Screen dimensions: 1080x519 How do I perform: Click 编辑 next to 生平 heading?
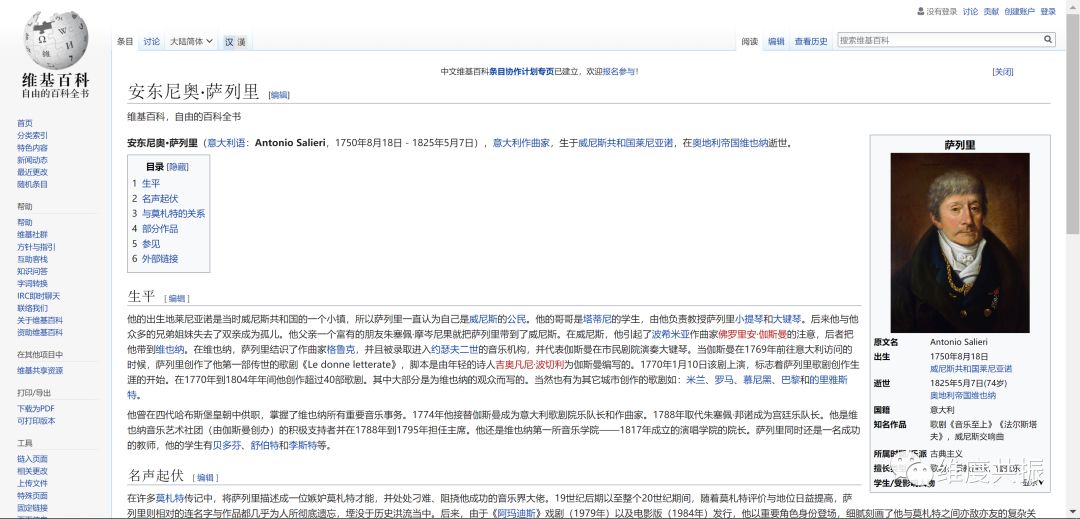click(x=177, y=298)
